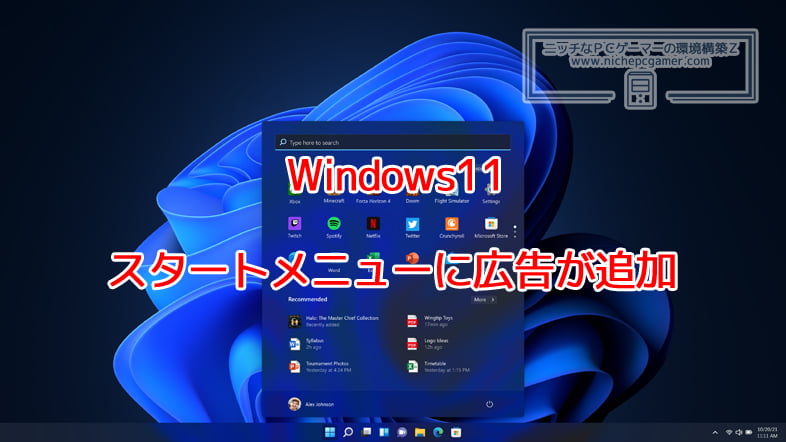The width and height of the screenshot is (786, 442).
Task: Open Search from the taskbar
Action: point(348,432)
